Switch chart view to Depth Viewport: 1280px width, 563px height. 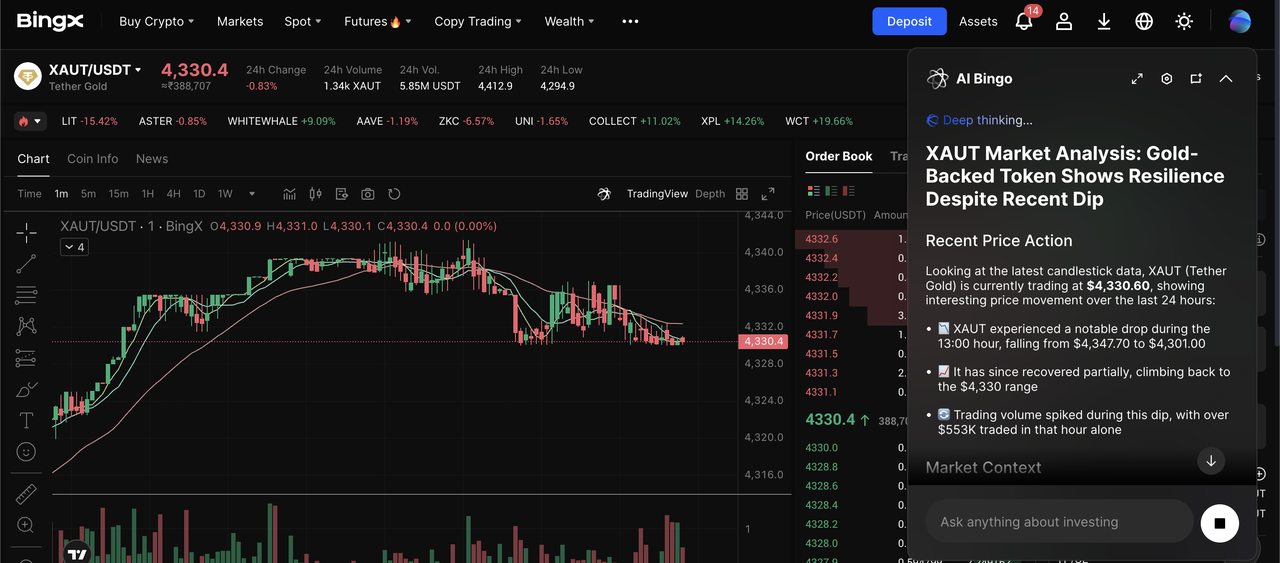coord(710,194)
